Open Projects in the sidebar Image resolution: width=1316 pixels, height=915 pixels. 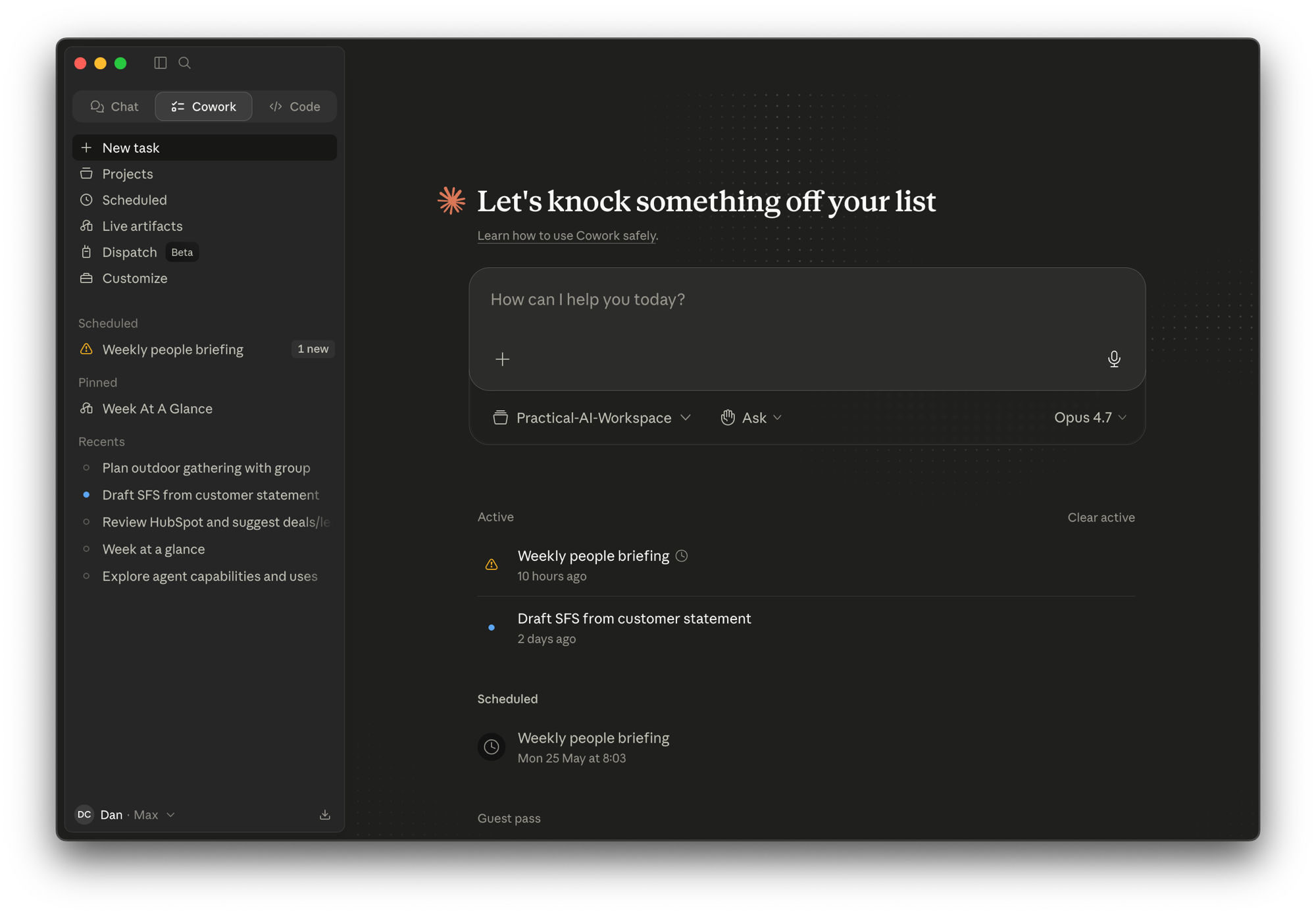tap(205, 174)
